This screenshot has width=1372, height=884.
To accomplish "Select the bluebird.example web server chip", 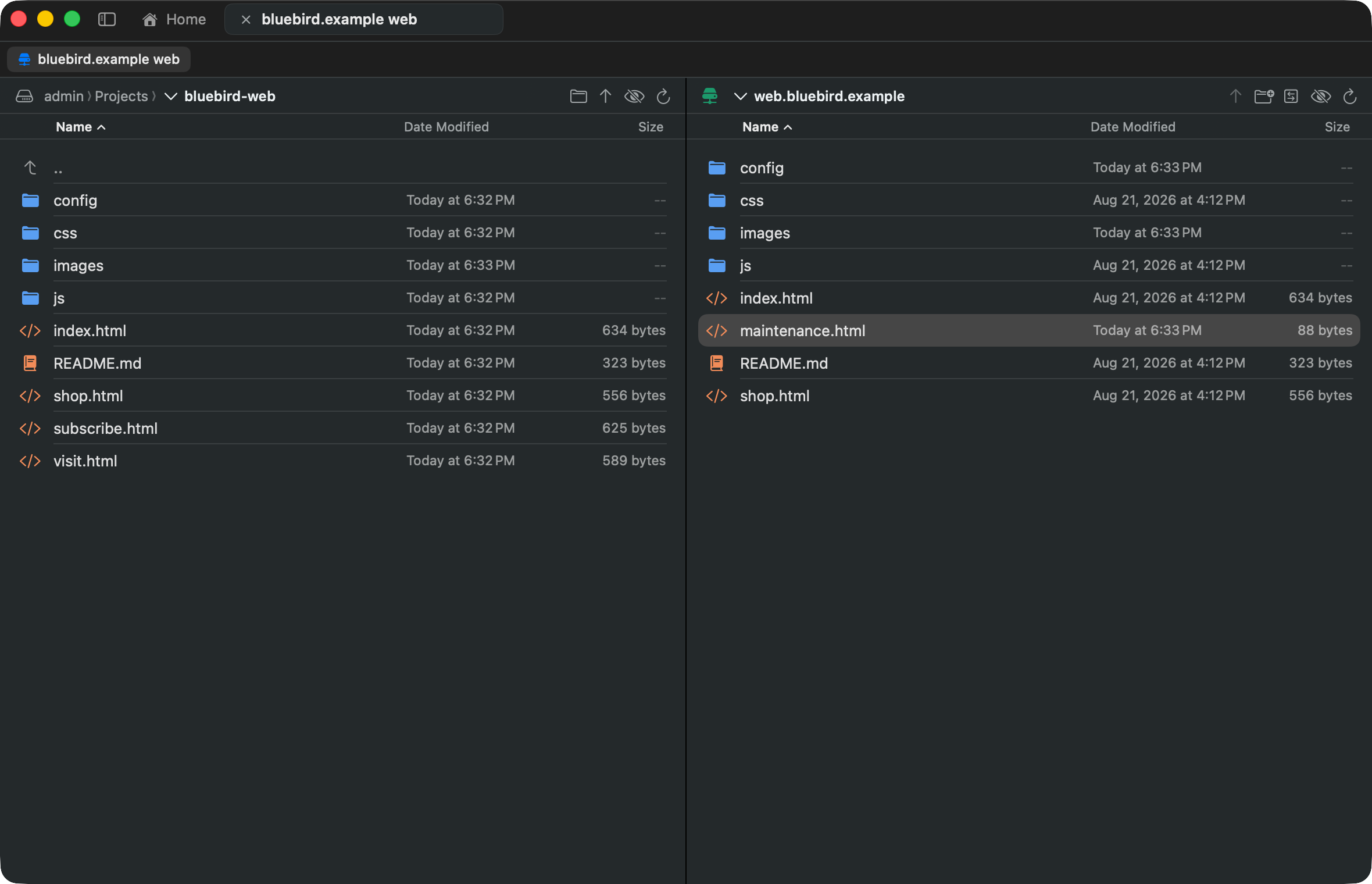I will tap(99, 59).
